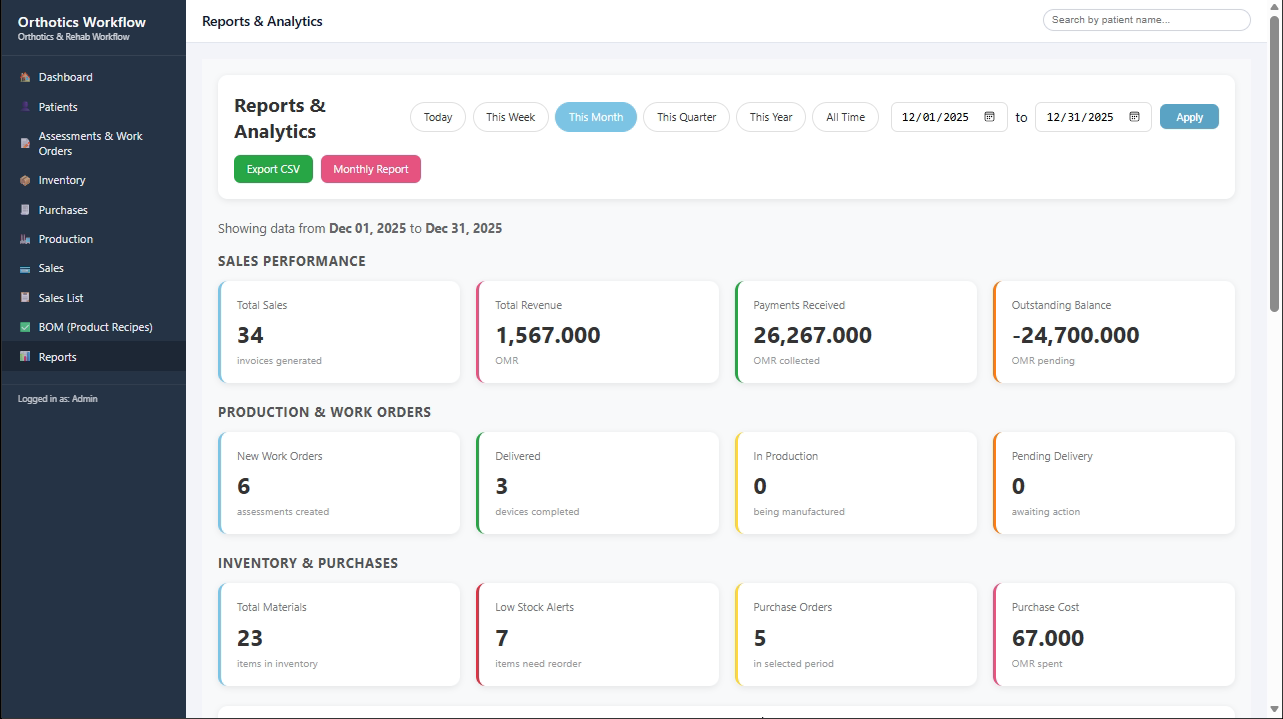This screenshot has height=719, width=1283.
Task: Switch to the This Quarter filter
Action: pos(686,117)
